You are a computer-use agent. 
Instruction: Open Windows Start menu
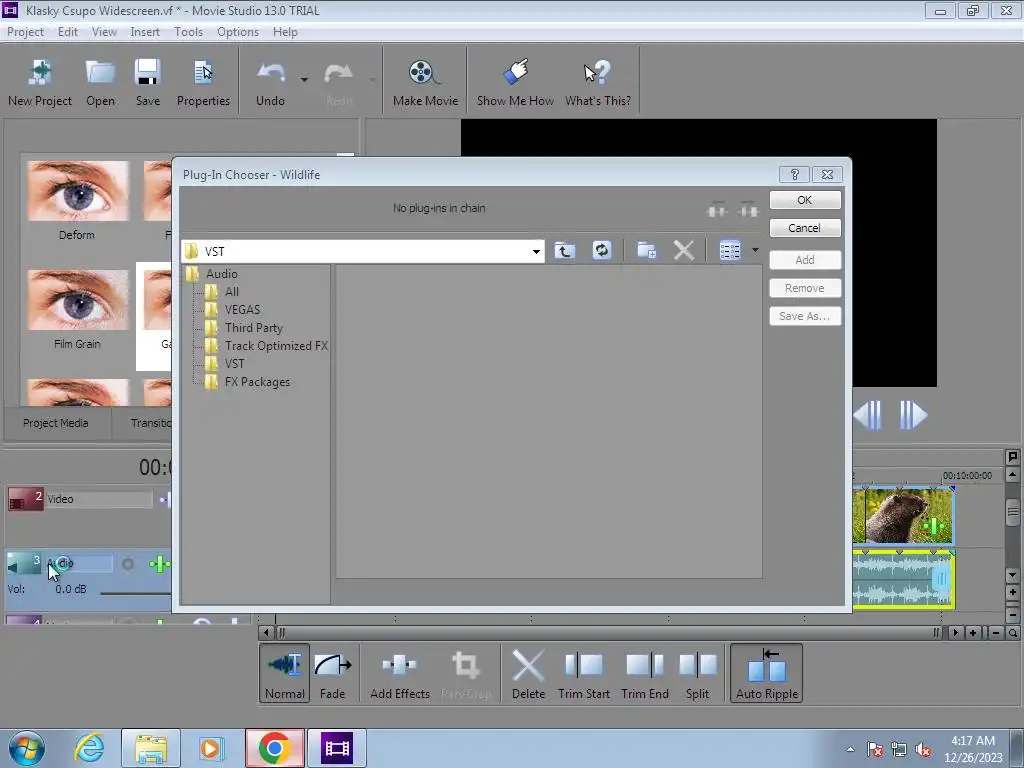click(27, 748)
